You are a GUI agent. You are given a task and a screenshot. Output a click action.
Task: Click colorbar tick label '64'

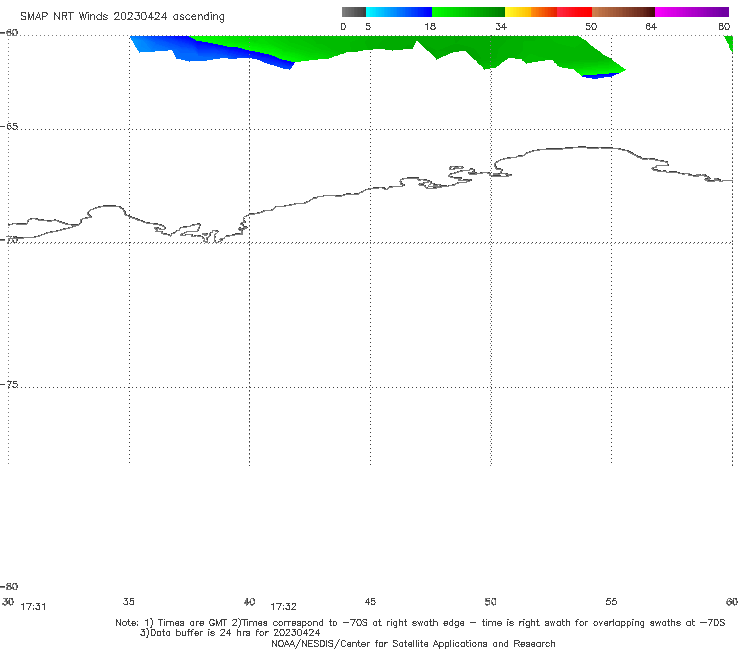point(651,26)
